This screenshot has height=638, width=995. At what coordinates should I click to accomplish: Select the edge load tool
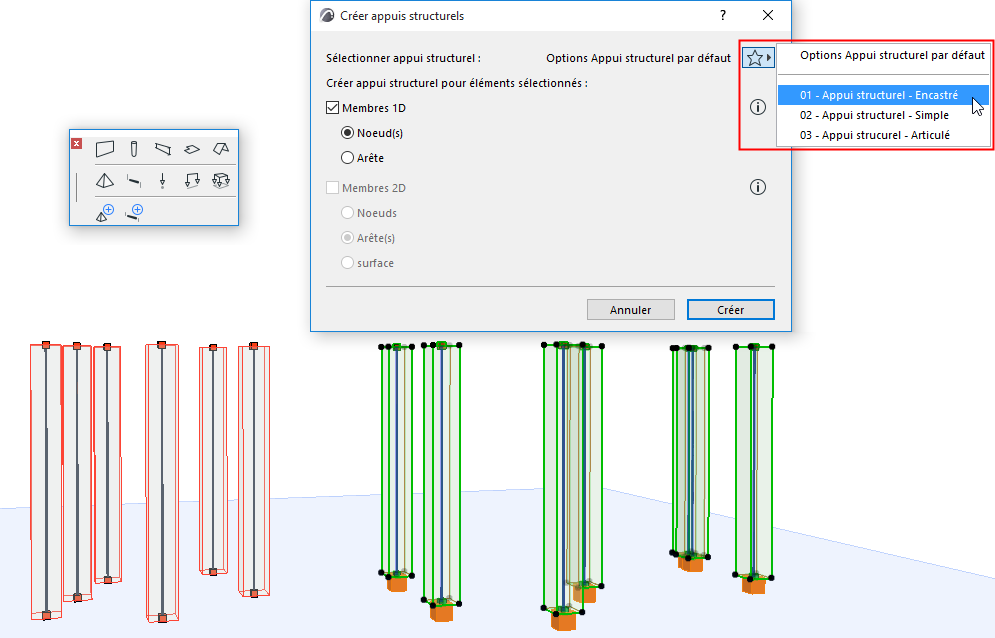point(192,181)
